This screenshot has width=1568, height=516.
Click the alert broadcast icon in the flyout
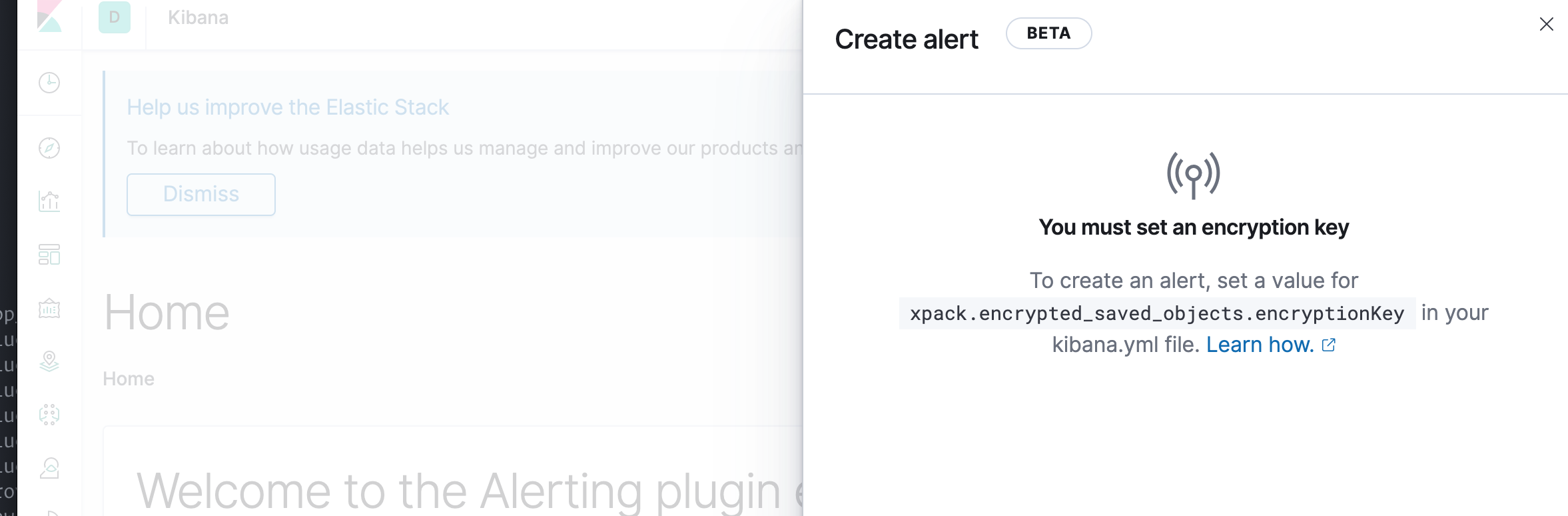[x=1194, y=175]
